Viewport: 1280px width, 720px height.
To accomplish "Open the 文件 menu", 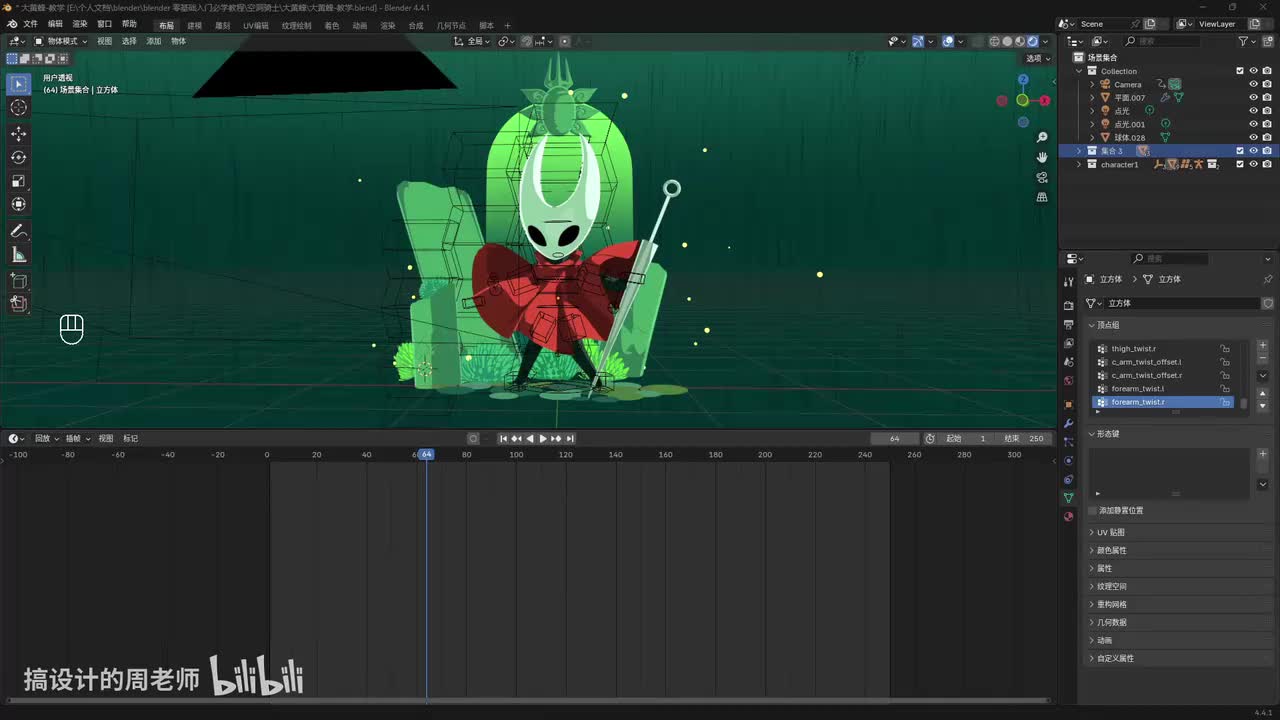I will click(30, 25).
